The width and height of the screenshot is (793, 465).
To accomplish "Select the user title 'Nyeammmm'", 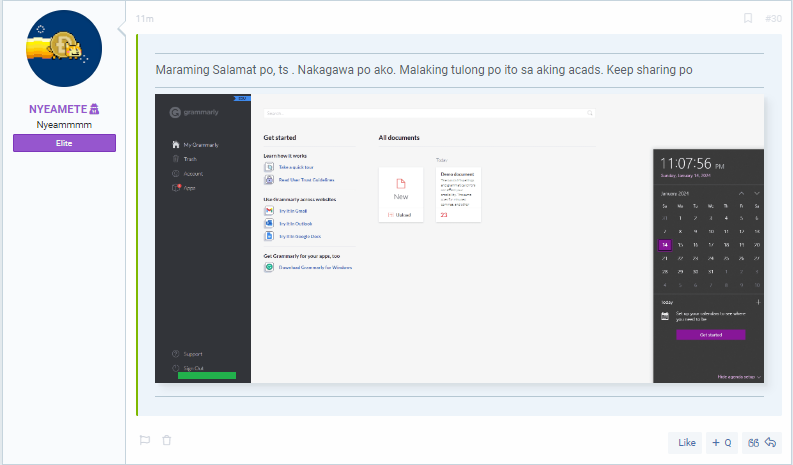I will pyautogui.click(x=64, y=125).
